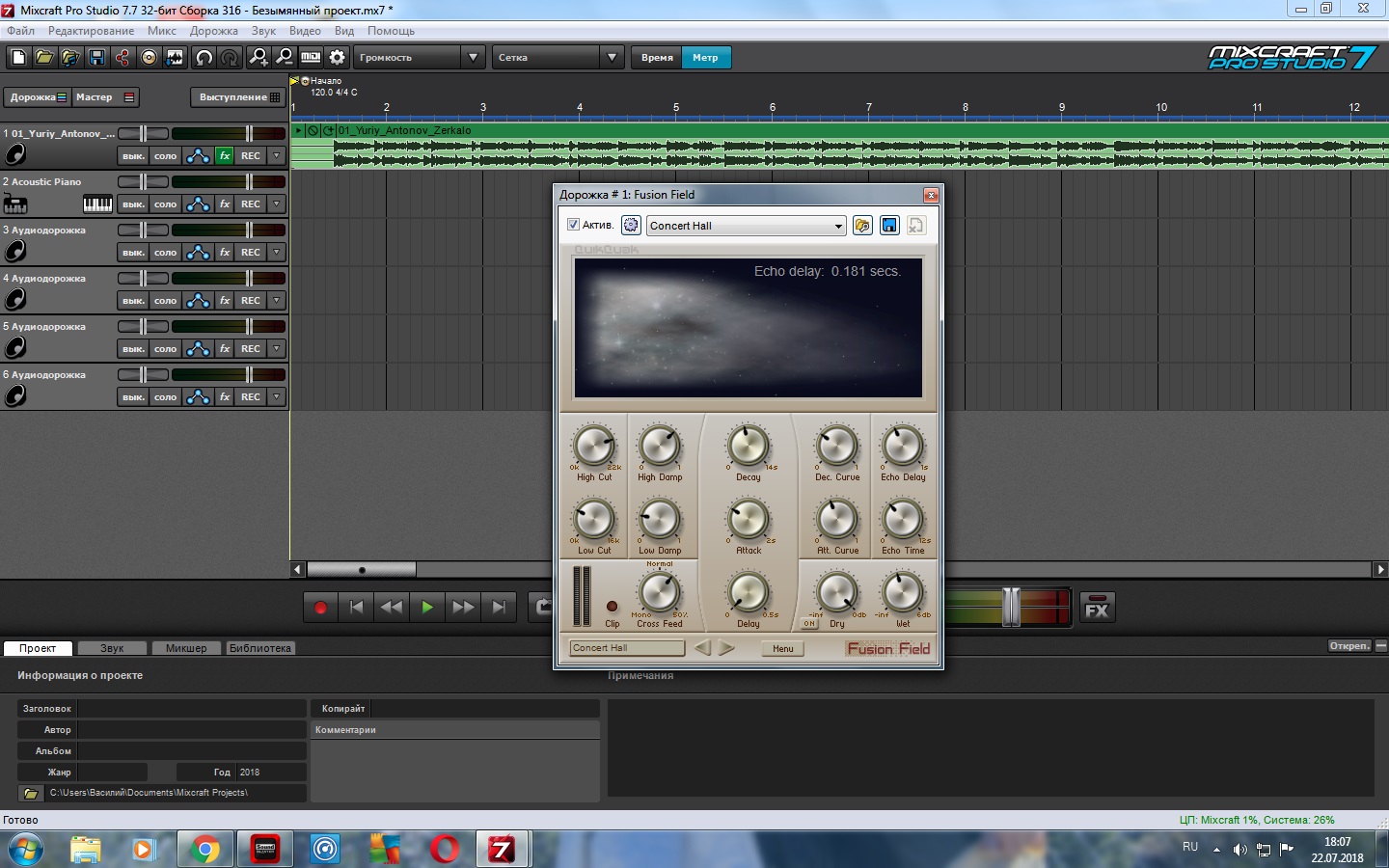Viewport: 1389px width, 868px height.
Task: Arm REC on track 4 Аудиодорожка
Action: pos(251,300)
